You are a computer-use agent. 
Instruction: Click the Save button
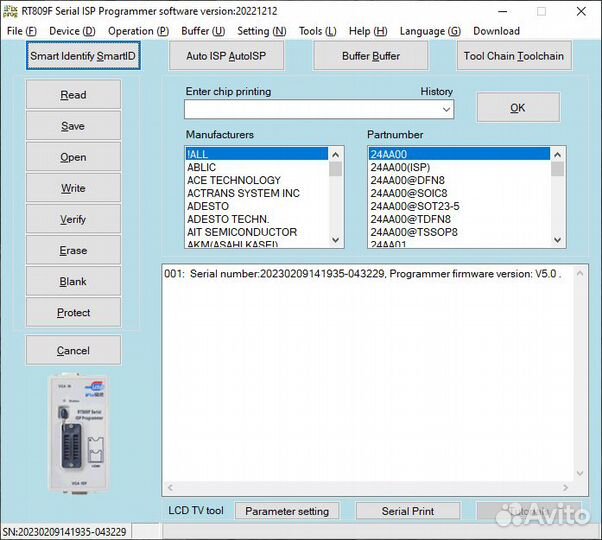pos(73,126)
